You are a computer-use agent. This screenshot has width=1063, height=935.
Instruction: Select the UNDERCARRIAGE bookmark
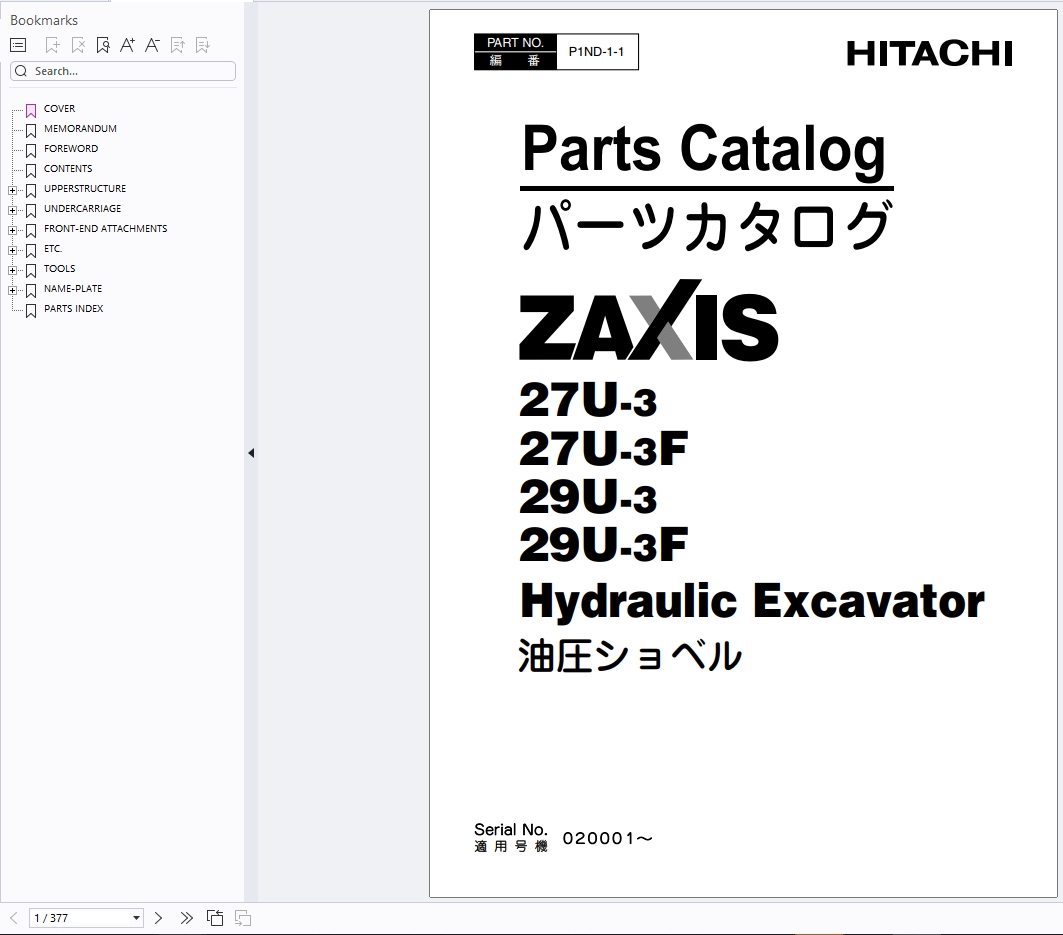[83, 209]
